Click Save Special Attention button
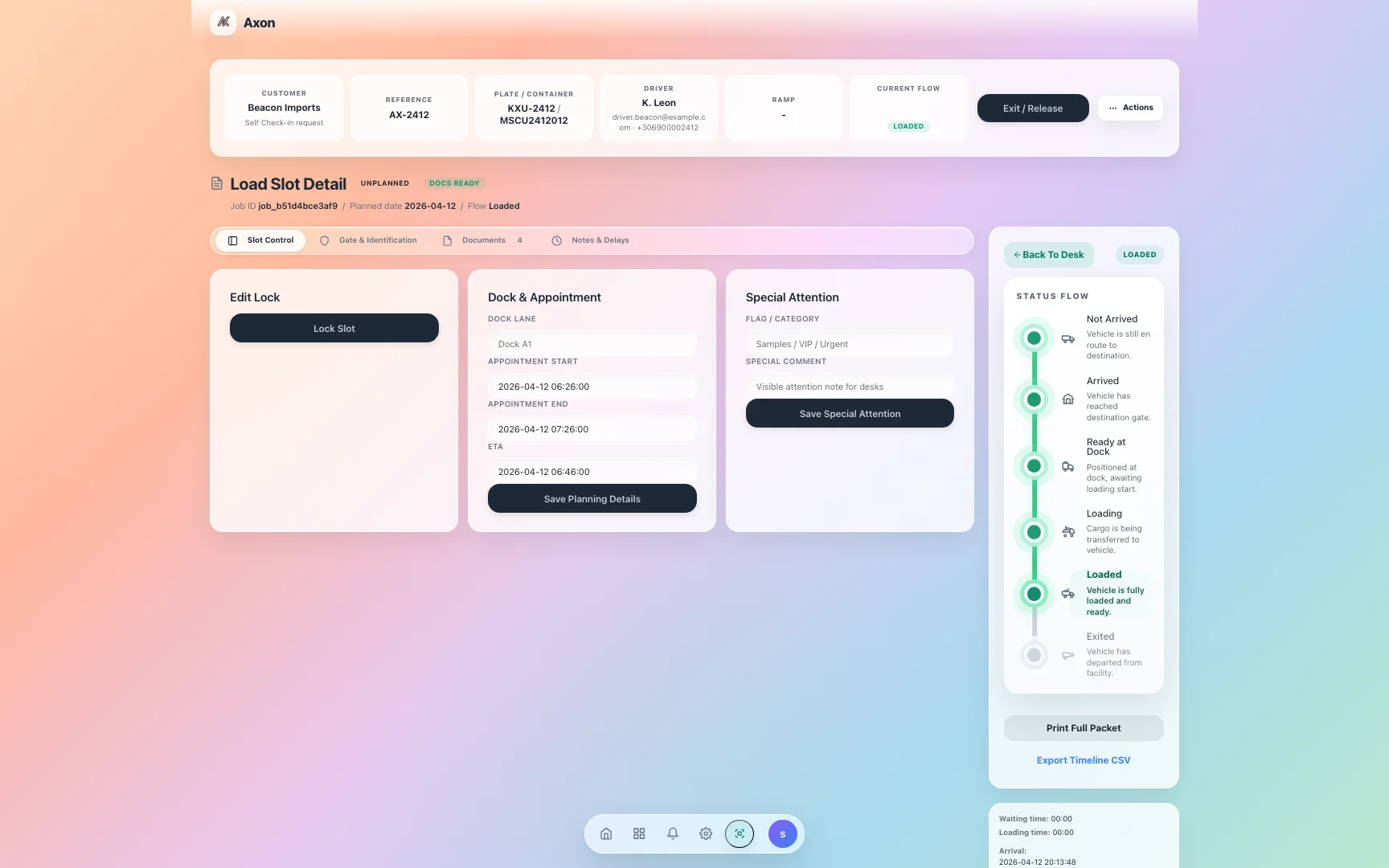The width and height of the screenshot is (1389, 868). 850,413
